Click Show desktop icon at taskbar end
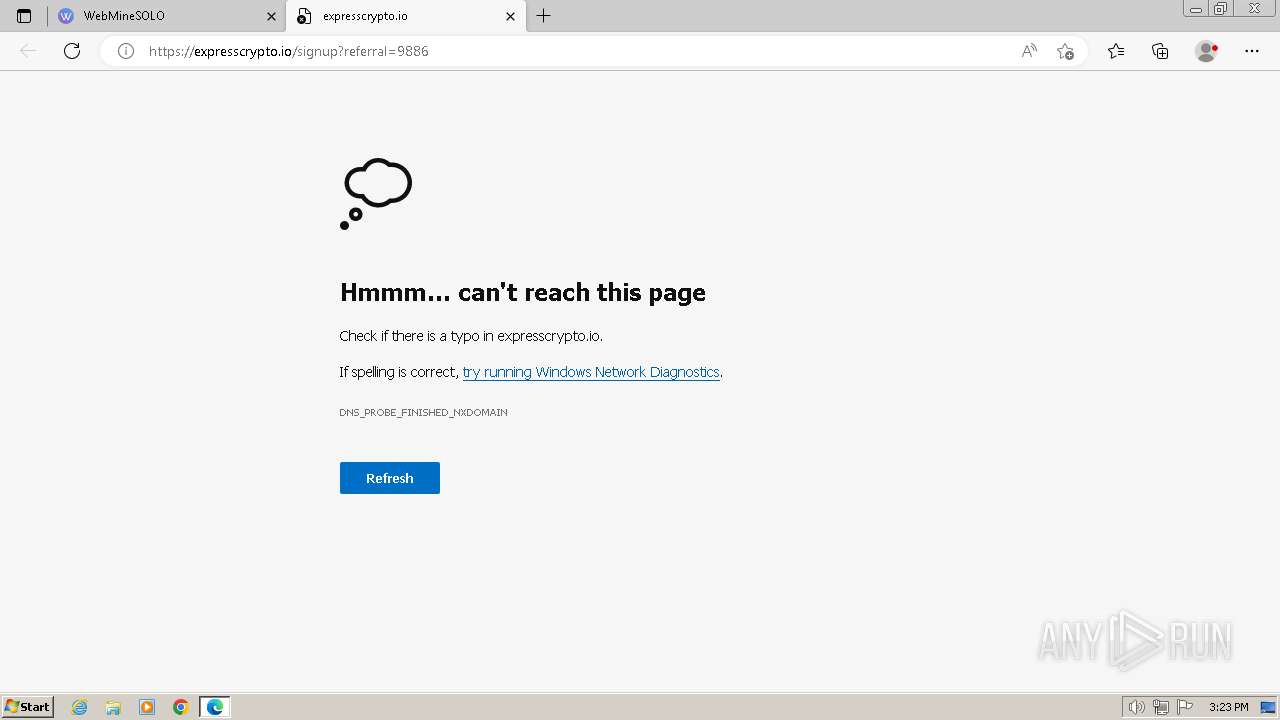 [1267, 707]
